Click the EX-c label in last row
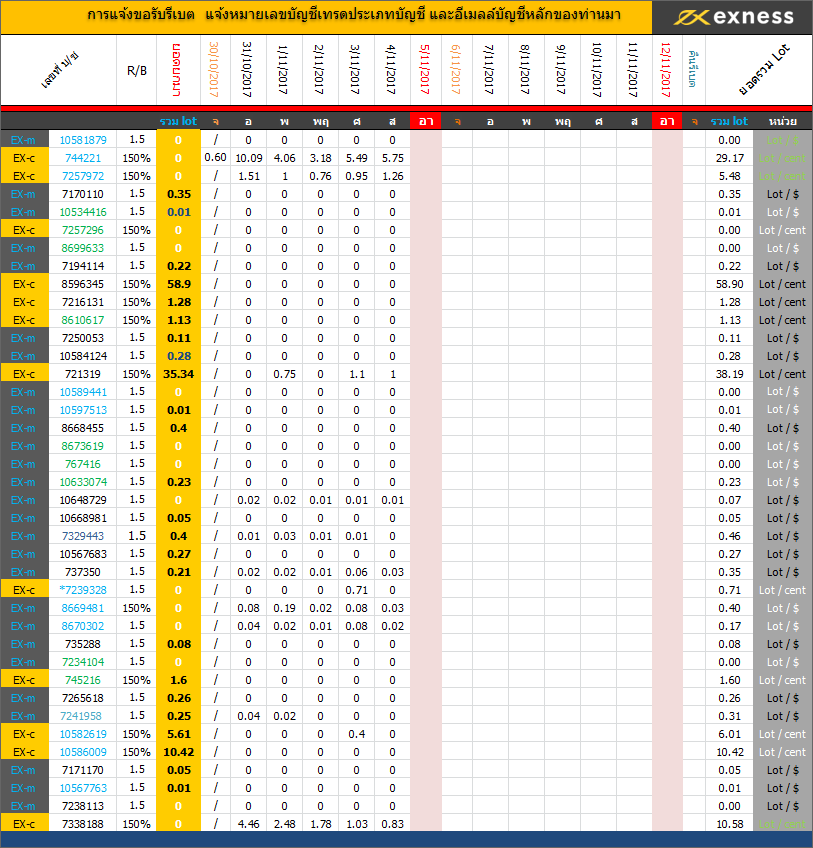Image resolution: width=813 pixels, height=848 pixels. click(x=24, y=824)
